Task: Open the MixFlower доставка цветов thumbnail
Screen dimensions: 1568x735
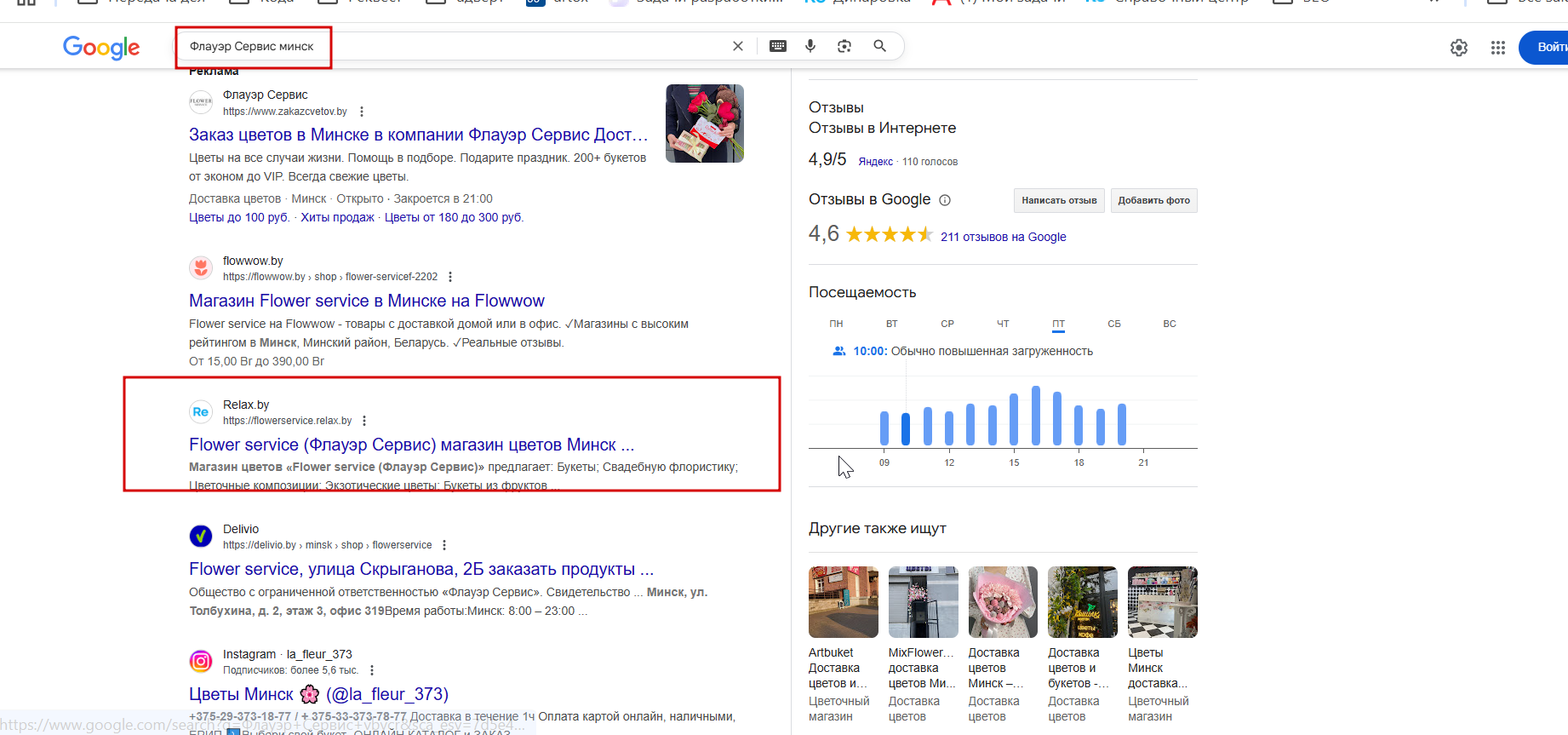Action: coord(924,602)
